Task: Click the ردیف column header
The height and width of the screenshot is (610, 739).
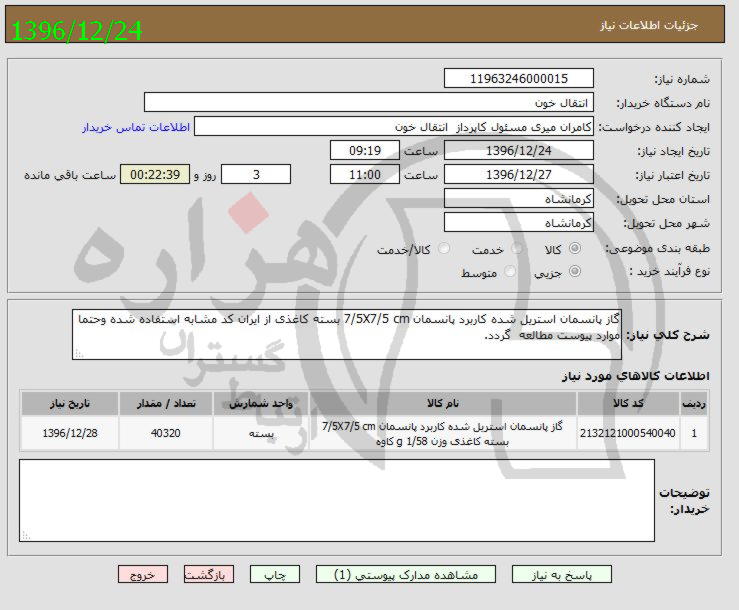Action: pyautogui.click(x=694, y=404)
